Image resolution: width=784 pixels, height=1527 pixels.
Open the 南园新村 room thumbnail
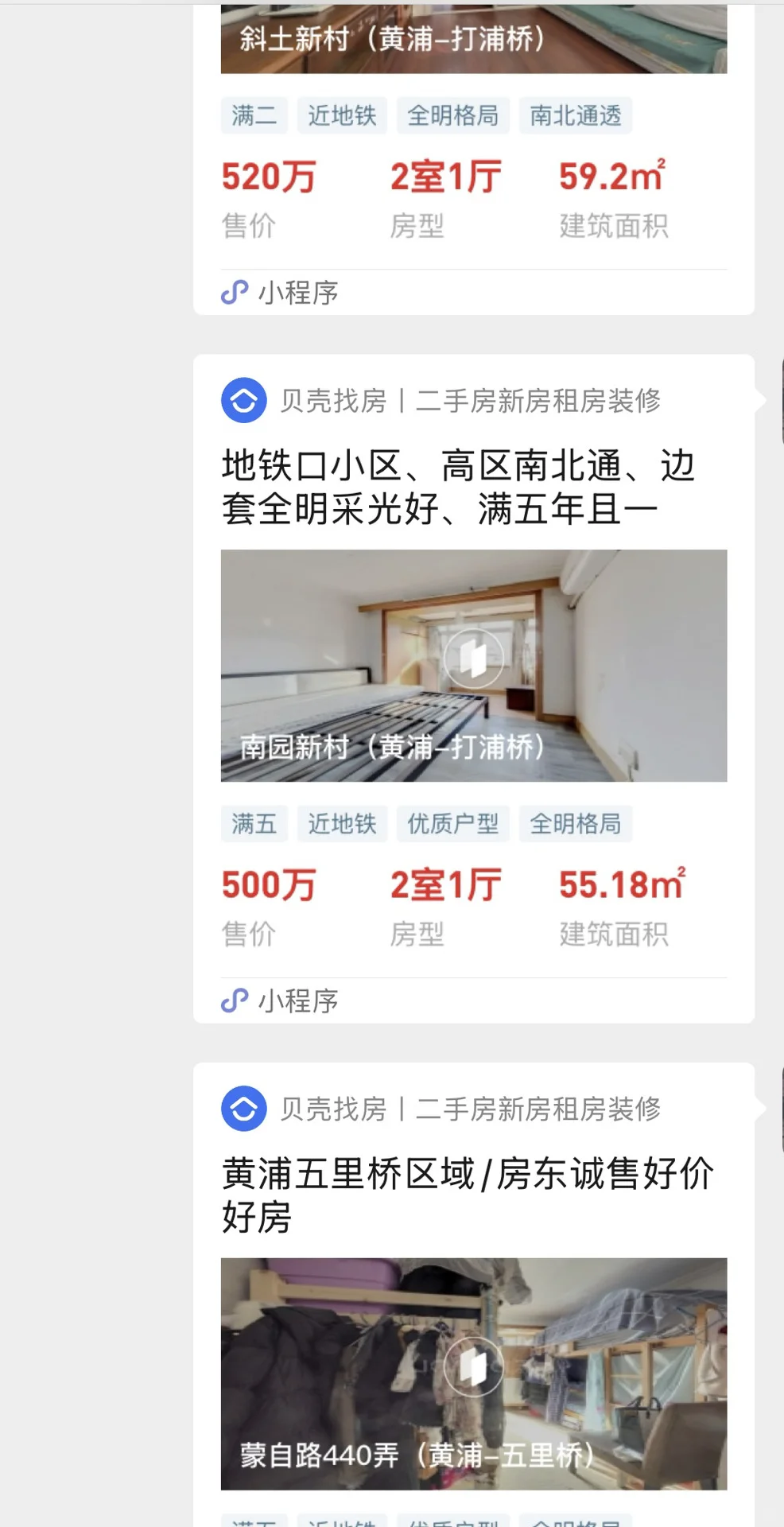[474, 666]
